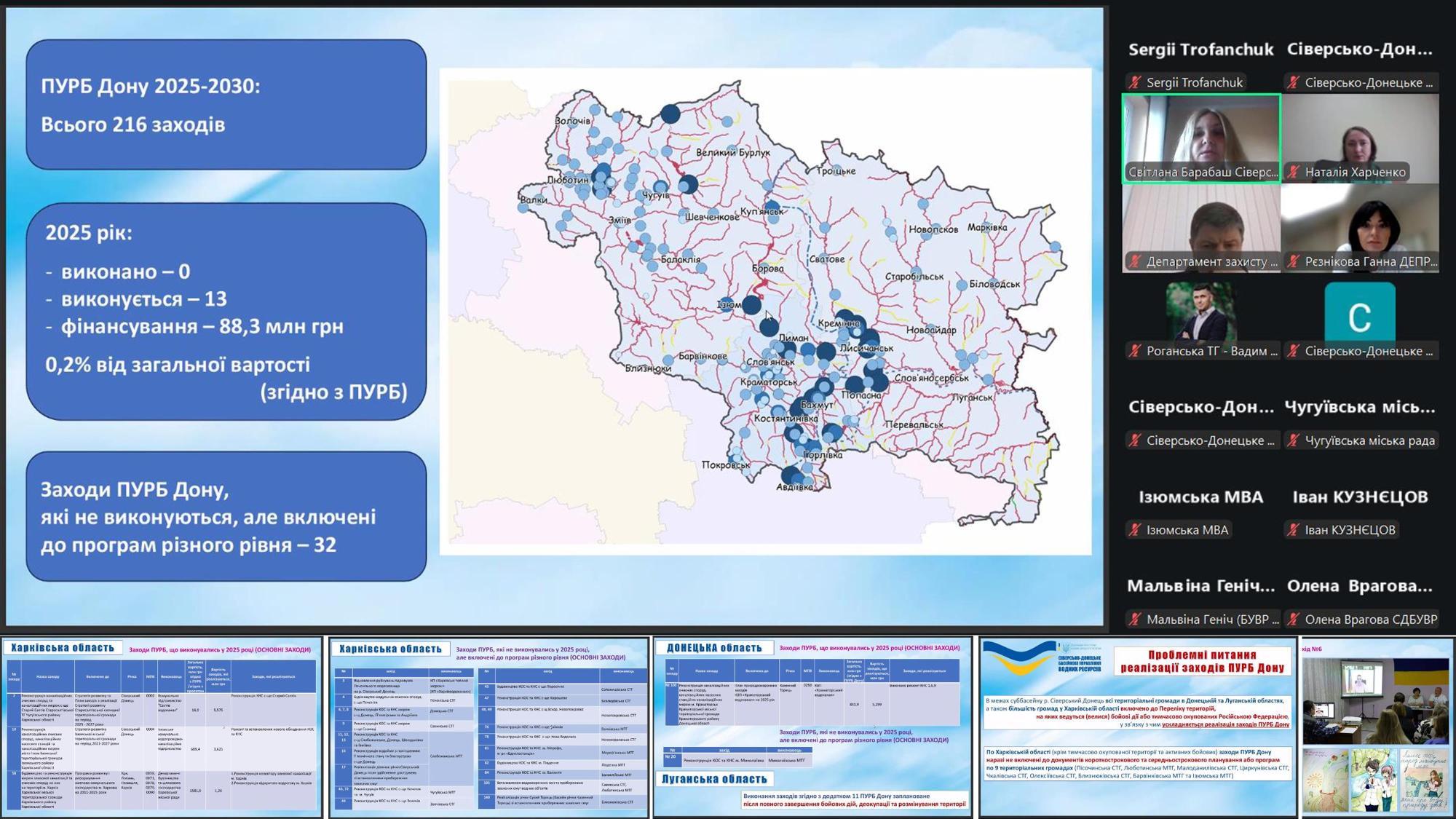Click muted mic icon beside Sergii Trofanchuk
The image size is (1456, 819).
pos(1135,82)
